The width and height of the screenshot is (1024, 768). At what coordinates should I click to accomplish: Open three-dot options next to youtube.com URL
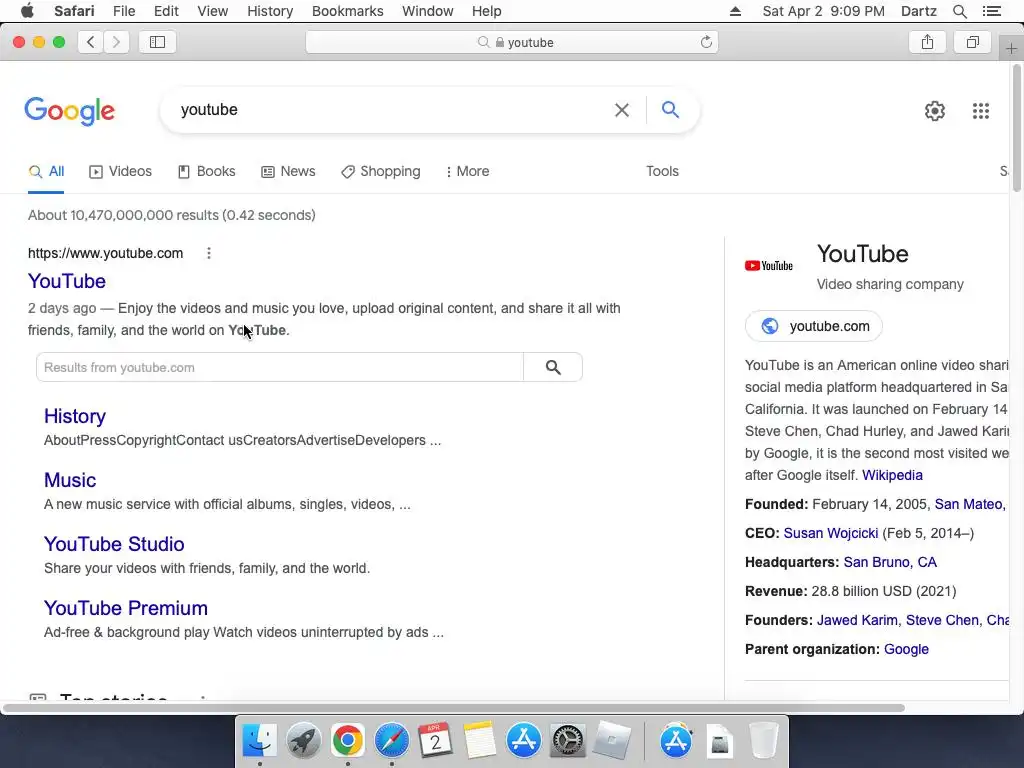tap(209, 253)
